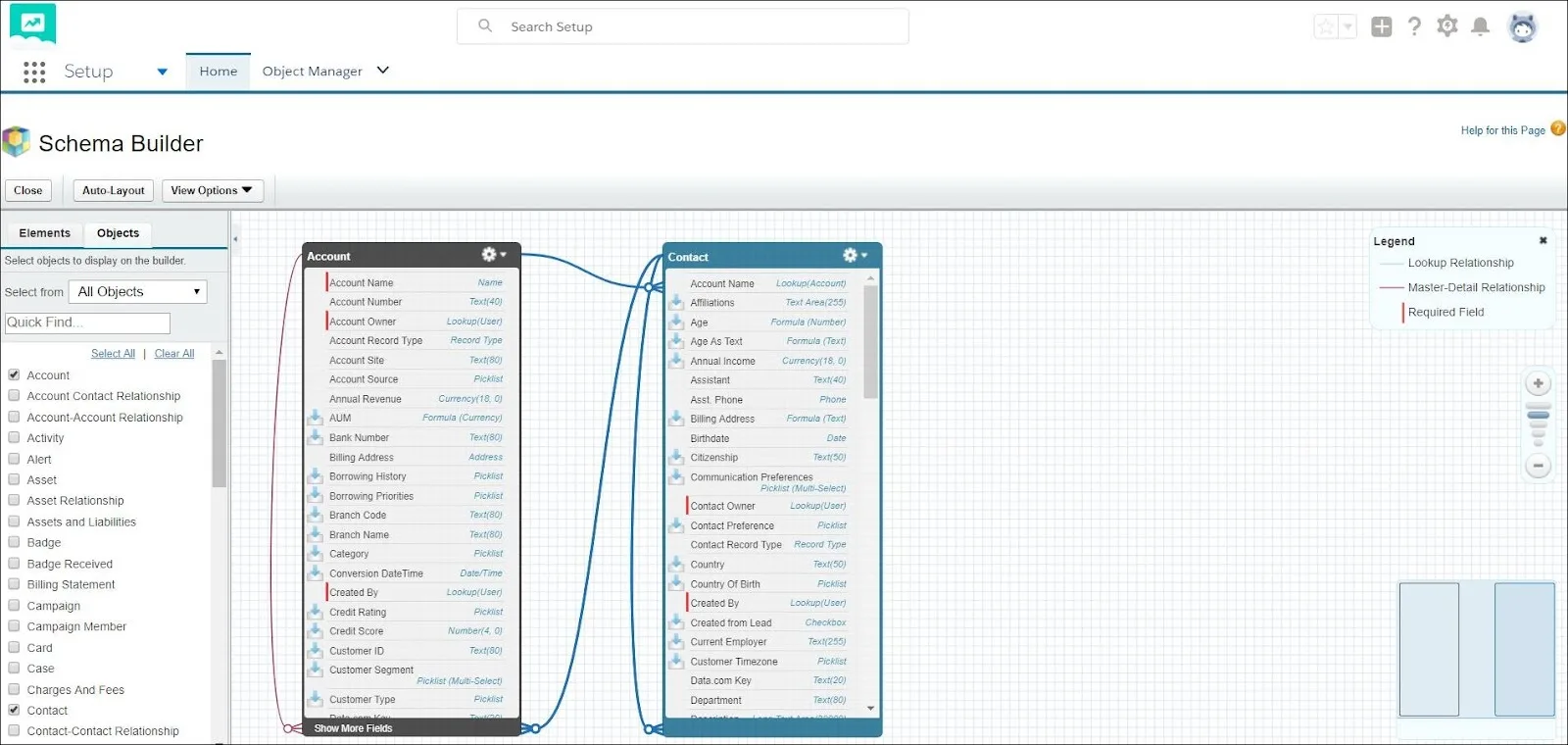Screen dimensions: 1568x745
Task: Click the Select All link
Action: point(113,354)
